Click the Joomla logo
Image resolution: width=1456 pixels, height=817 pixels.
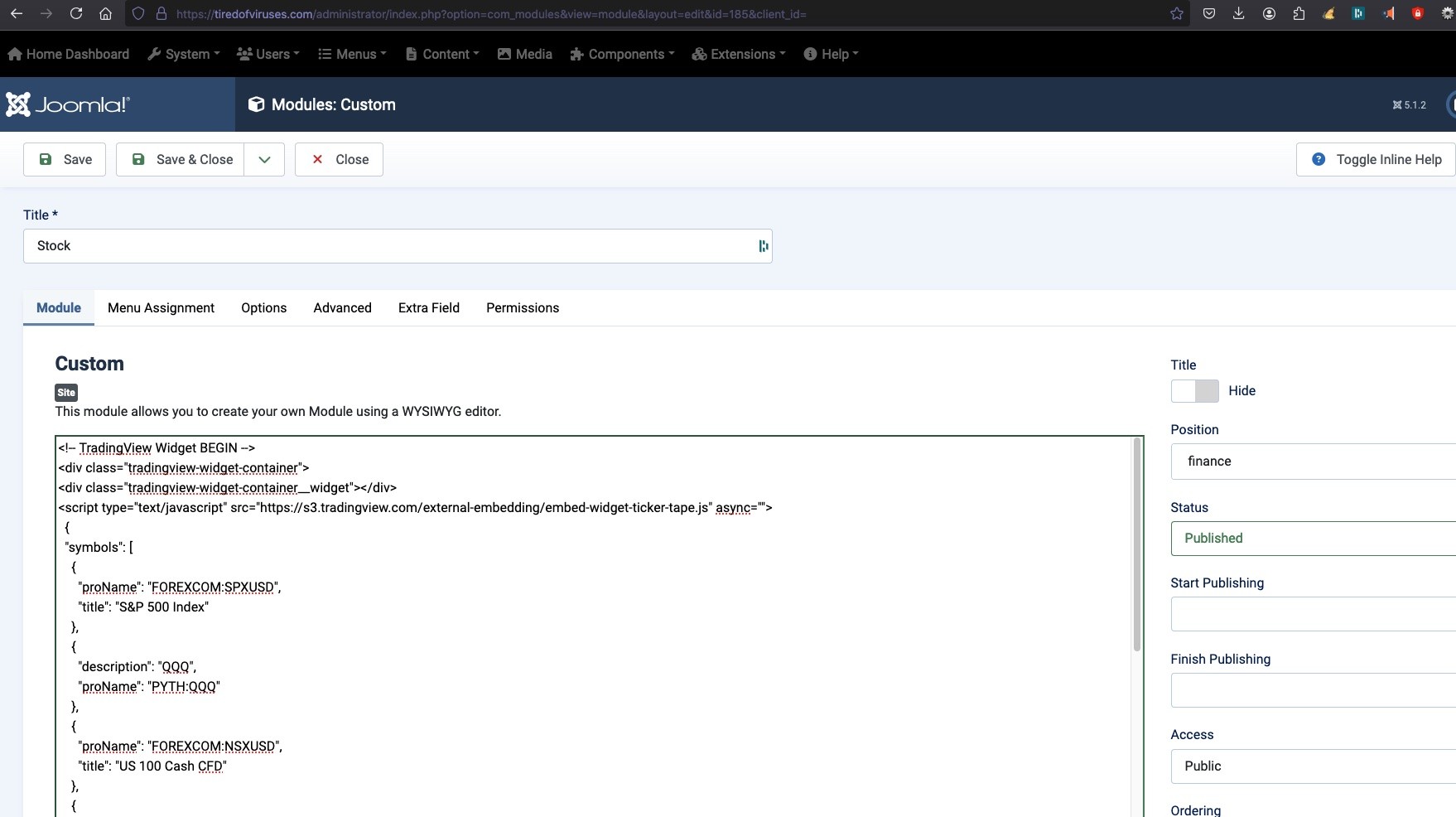point(68,104)
